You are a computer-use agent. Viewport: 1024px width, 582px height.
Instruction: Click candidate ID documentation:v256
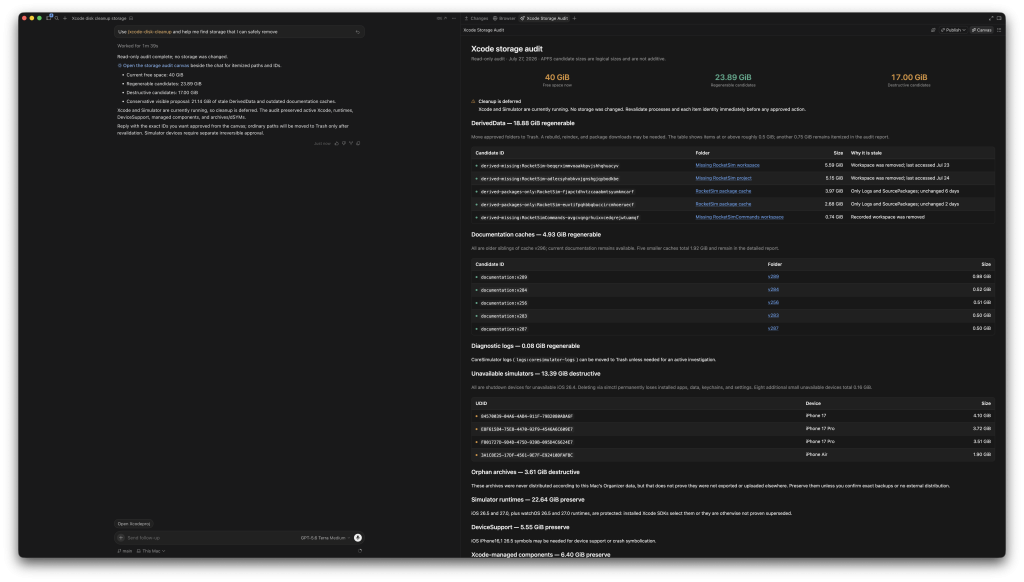[504, 303]
